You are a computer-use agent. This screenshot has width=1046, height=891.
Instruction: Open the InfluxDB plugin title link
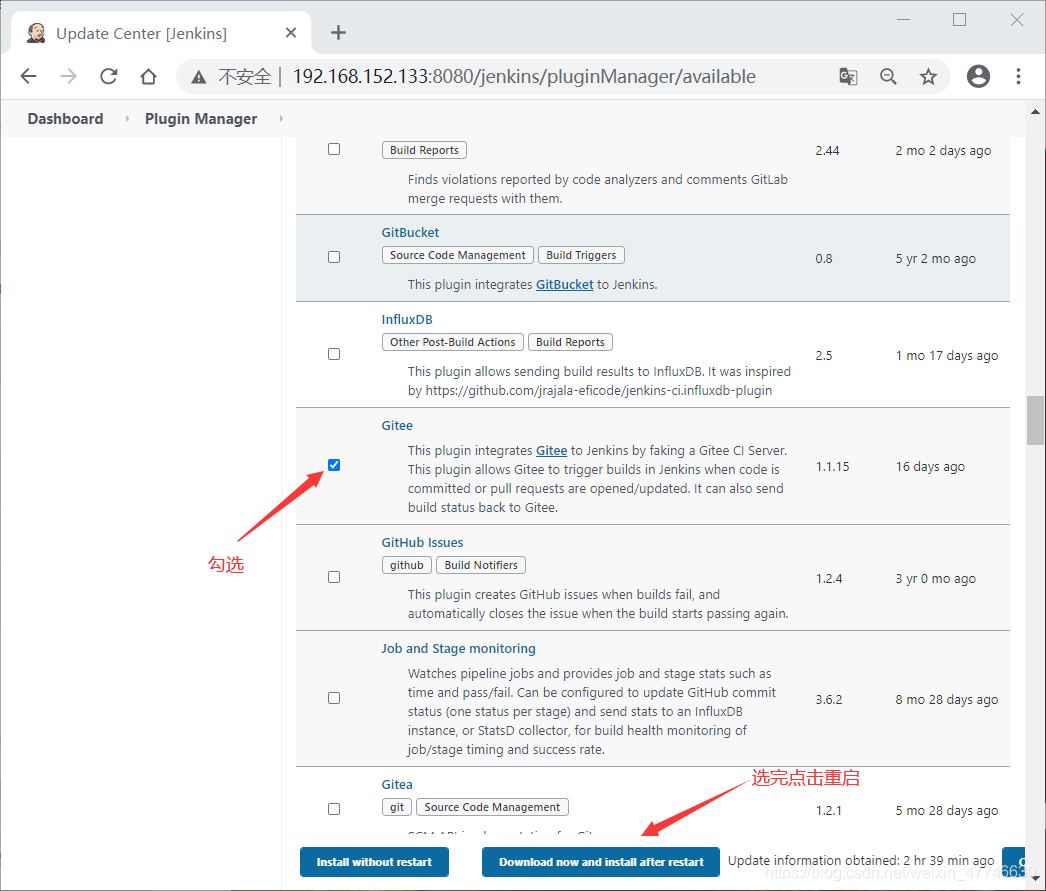407,319
